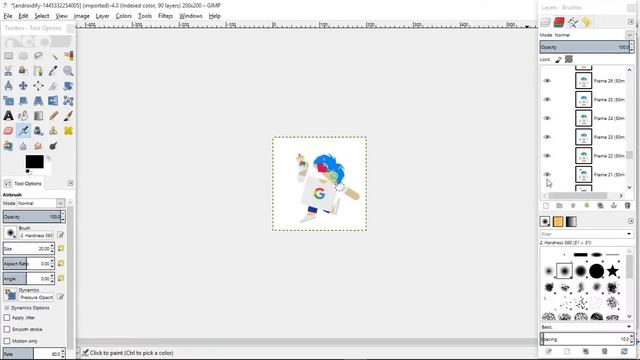Select the Scale tool
This screenshot has height=360, width=640.
[8, 101]
